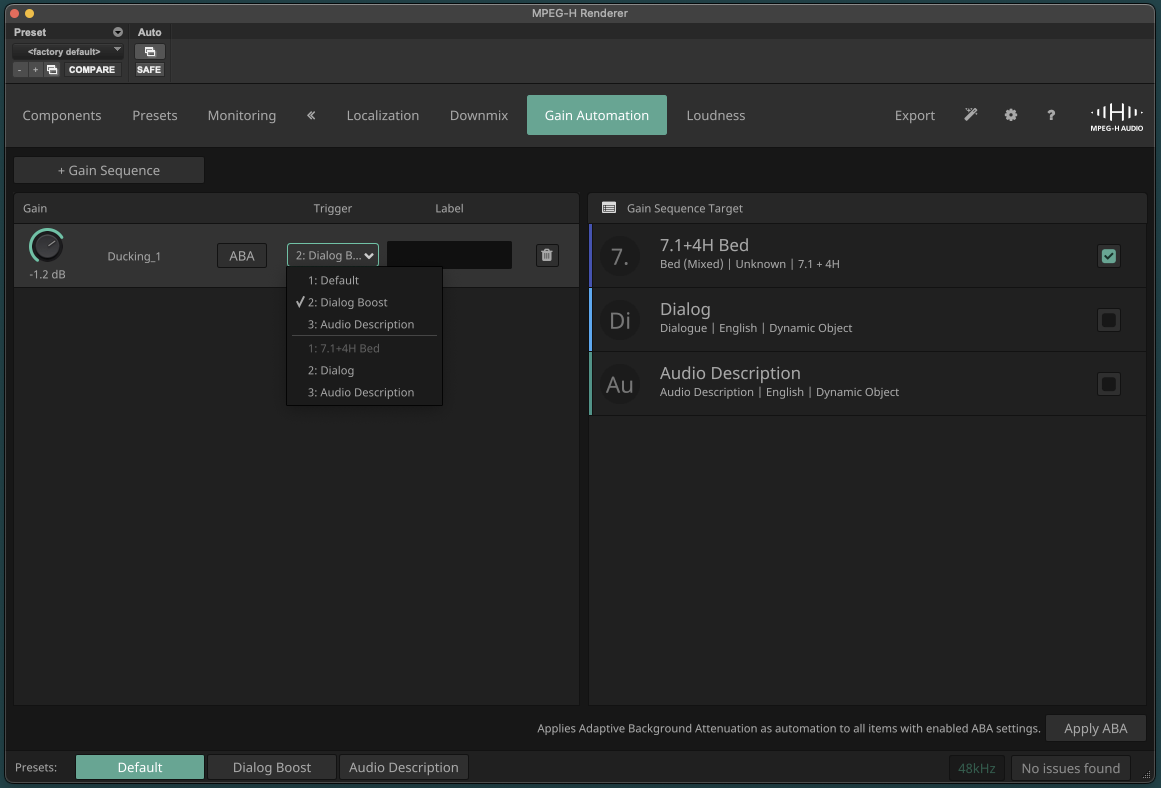Select the Gain Automation tab
The width and height of the screenshot is (1161, 788).
click(597, 115)
